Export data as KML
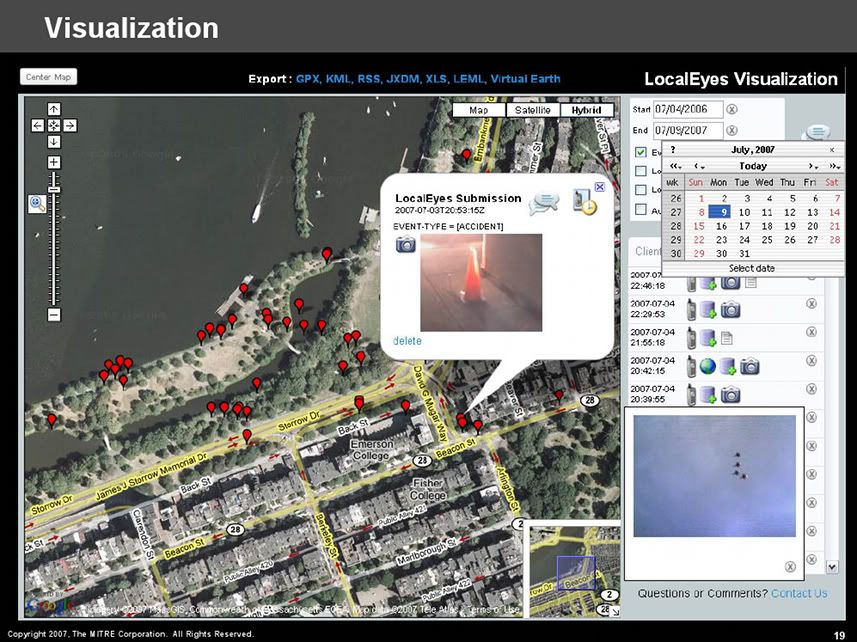The image size is (857, 642). pyautogui.click(x=339, y=79)
